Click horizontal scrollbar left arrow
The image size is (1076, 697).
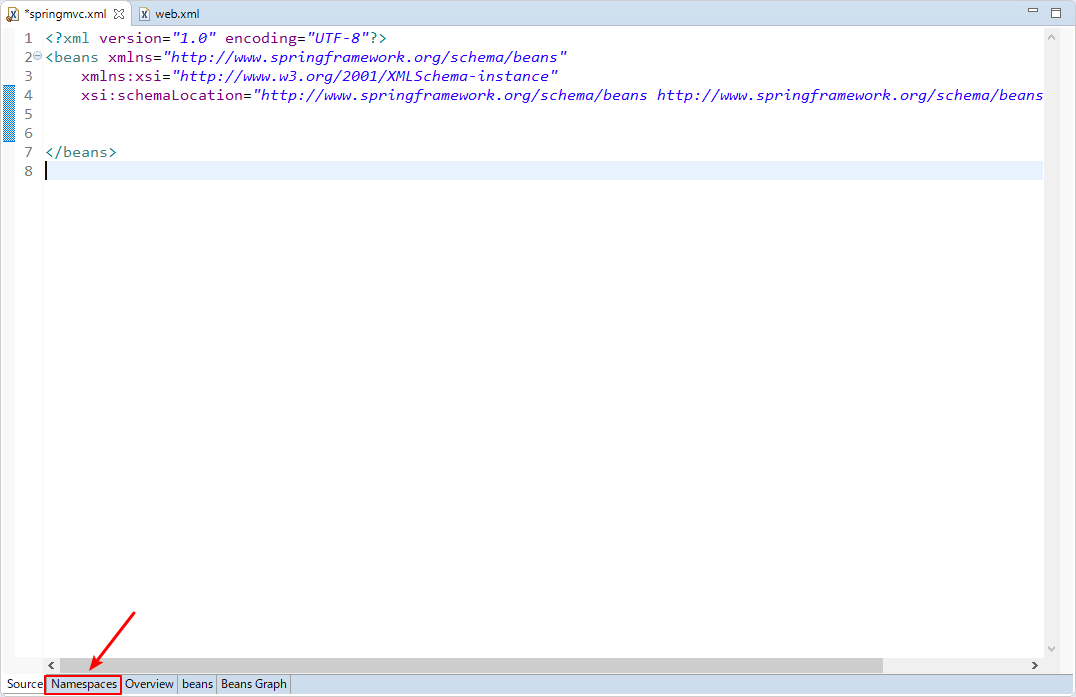(x=51, y=665)
